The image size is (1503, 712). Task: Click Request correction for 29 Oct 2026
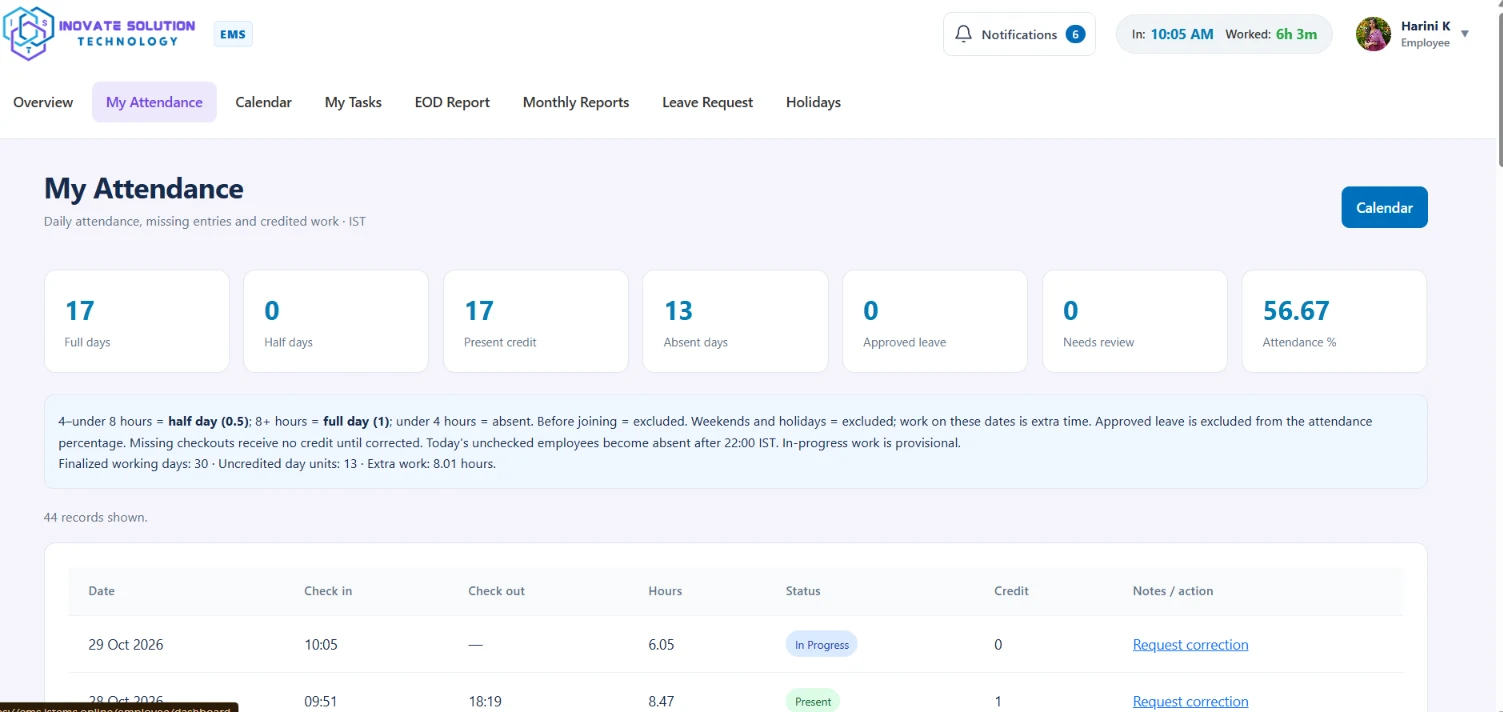click(x=1190, y=645)
